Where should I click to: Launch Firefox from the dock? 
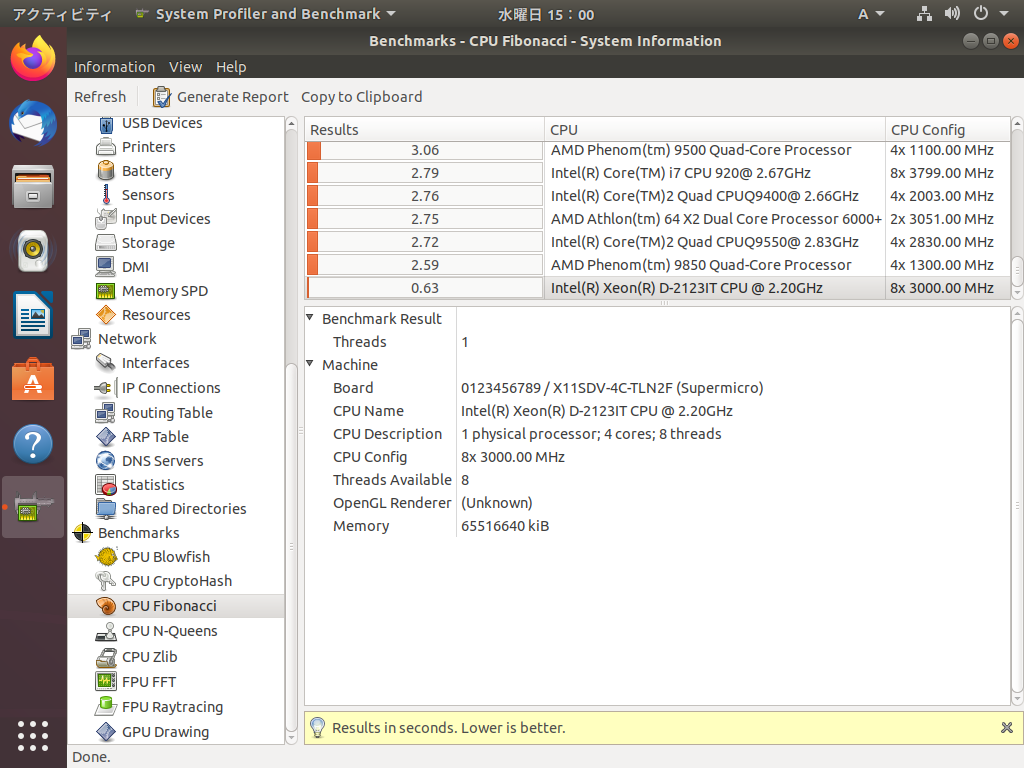[33, 59]
